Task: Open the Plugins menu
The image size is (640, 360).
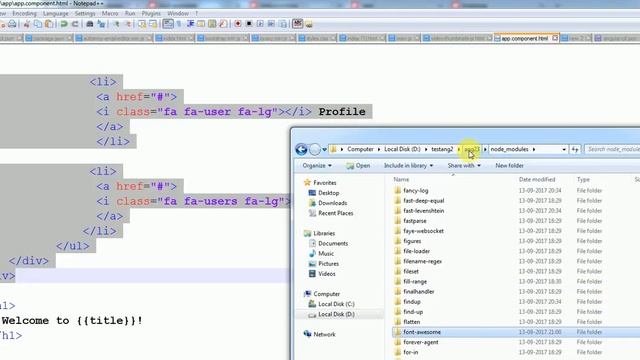Action: pyautogui.click(x=151, y=13)
